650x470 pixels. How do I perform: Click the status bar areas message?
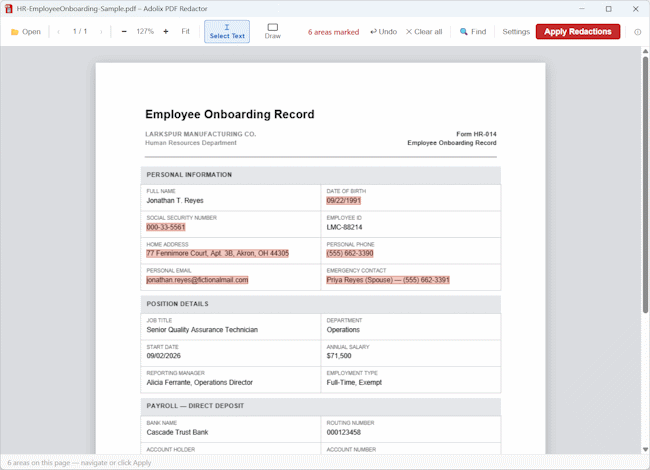[x=79, y=463]
